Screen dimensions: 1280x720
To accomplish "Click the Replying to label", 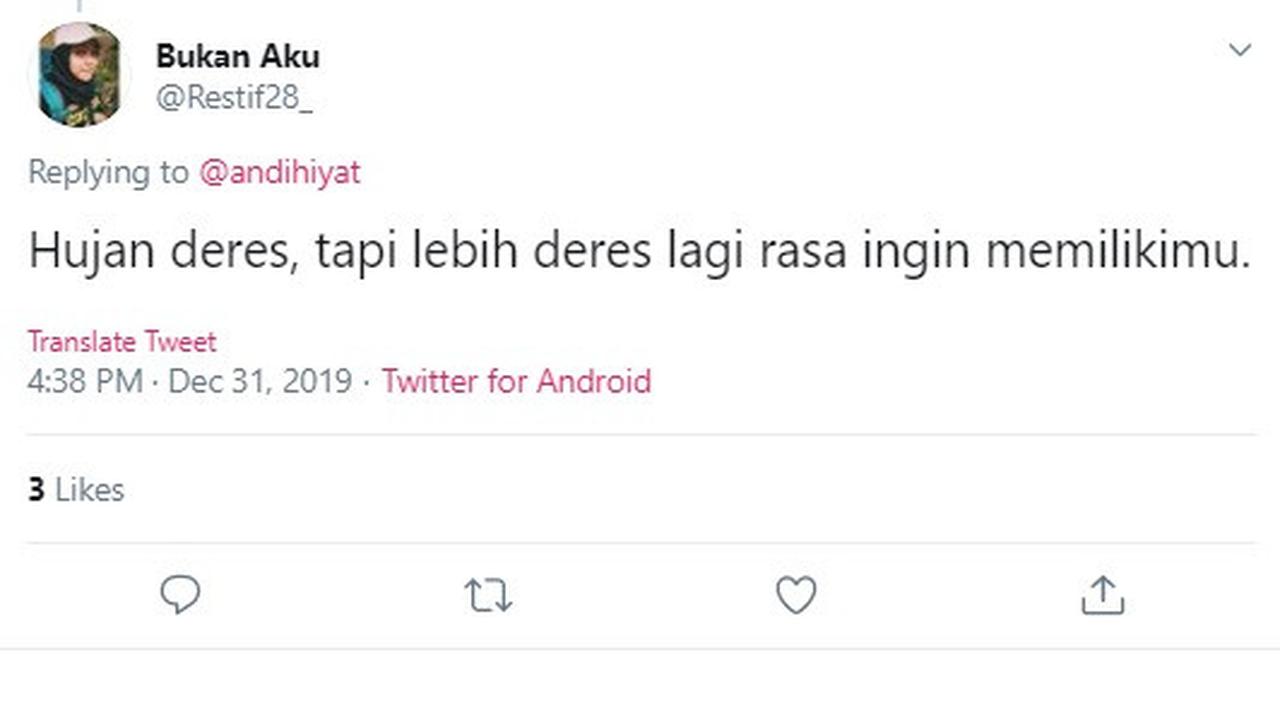I will [107, 173].
